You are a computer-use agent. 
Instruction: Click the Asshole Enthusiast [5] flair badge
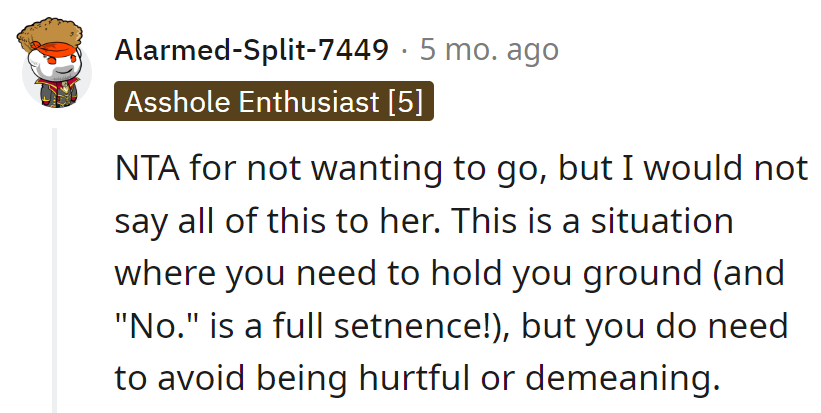point(274,102)
